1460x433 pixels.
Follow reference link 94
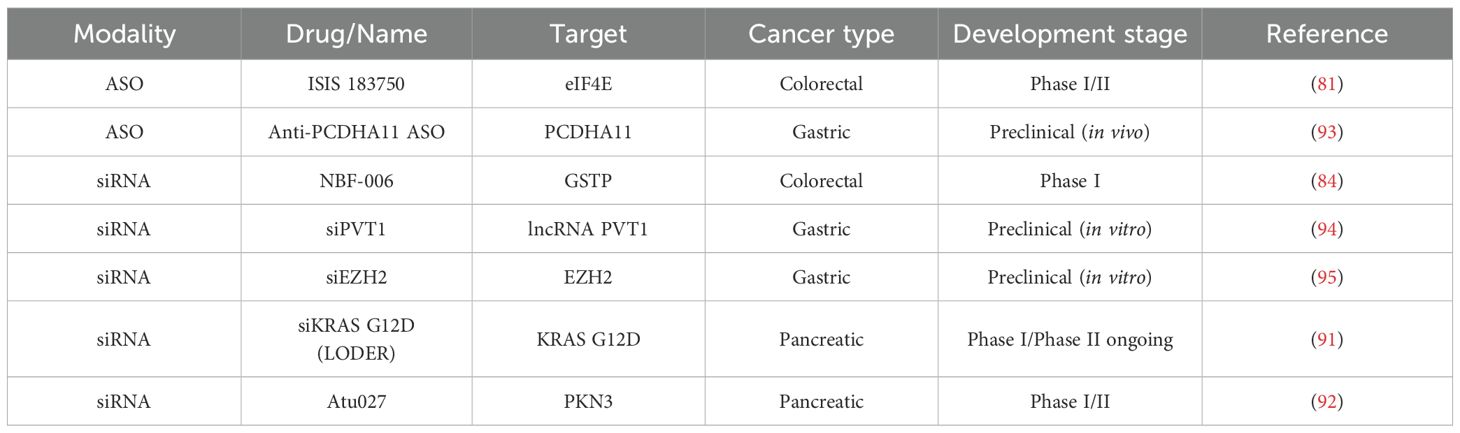[1327, 230]
